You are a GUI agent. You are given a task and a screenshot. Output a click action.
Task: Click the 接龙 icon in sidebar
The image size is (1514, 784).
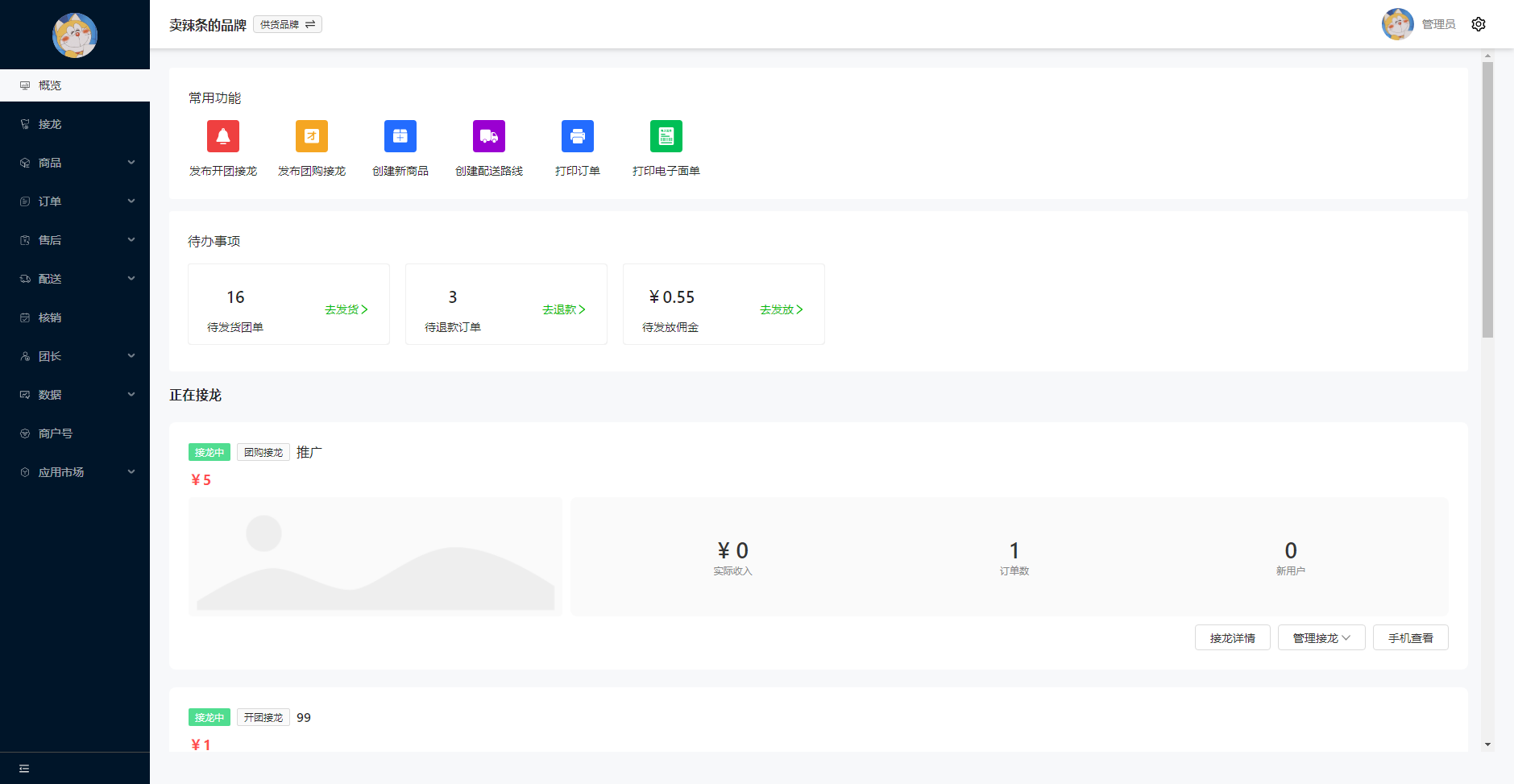tap(25, 124)
